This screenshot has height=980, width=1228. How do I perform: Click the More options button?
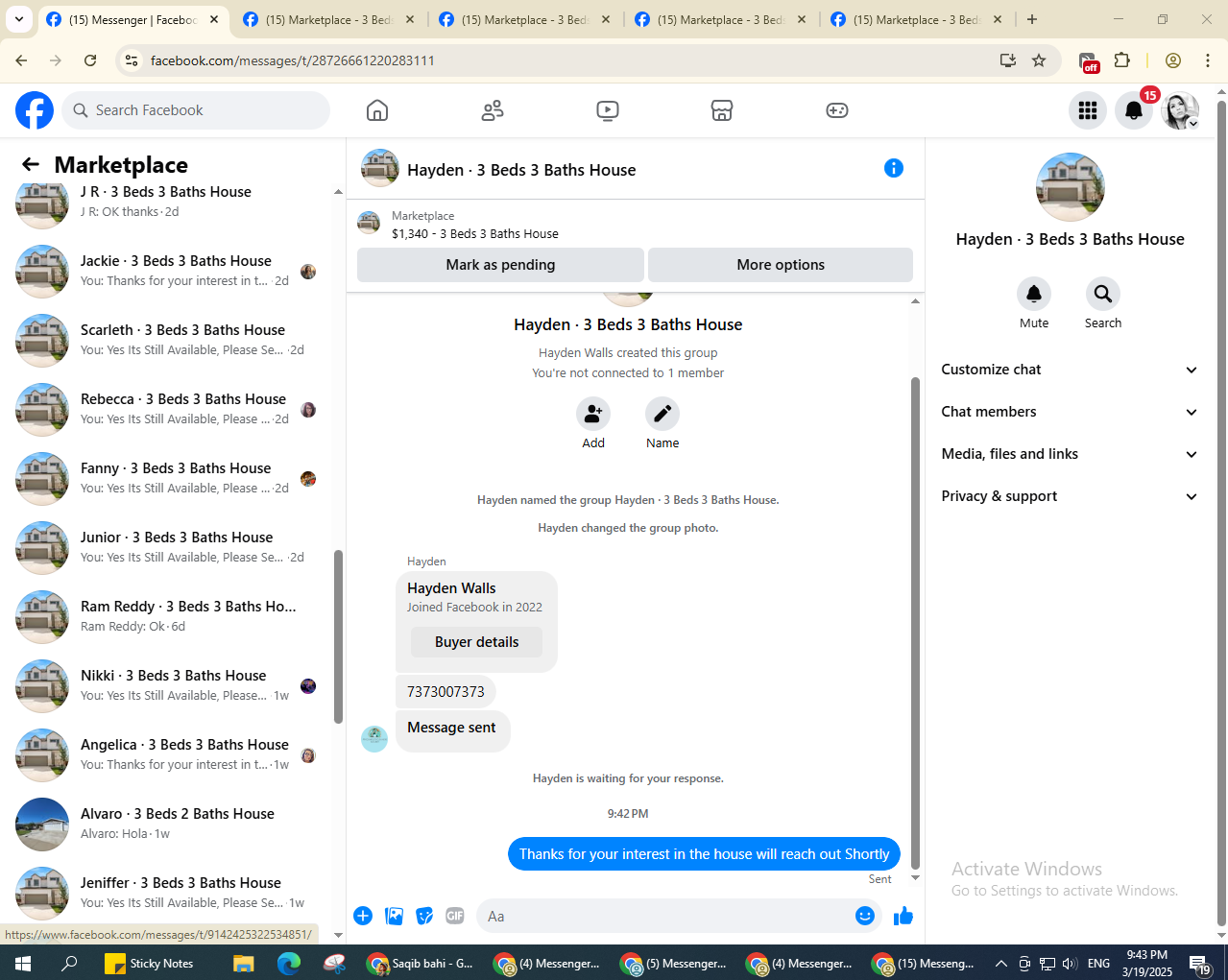point(781,265)
